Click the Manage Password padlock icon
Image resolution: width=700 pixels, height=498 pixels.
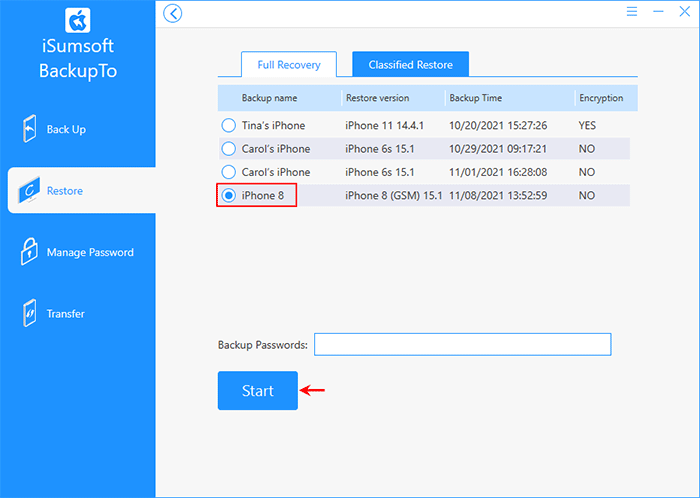pyautogui.click(x=29, y=252)
